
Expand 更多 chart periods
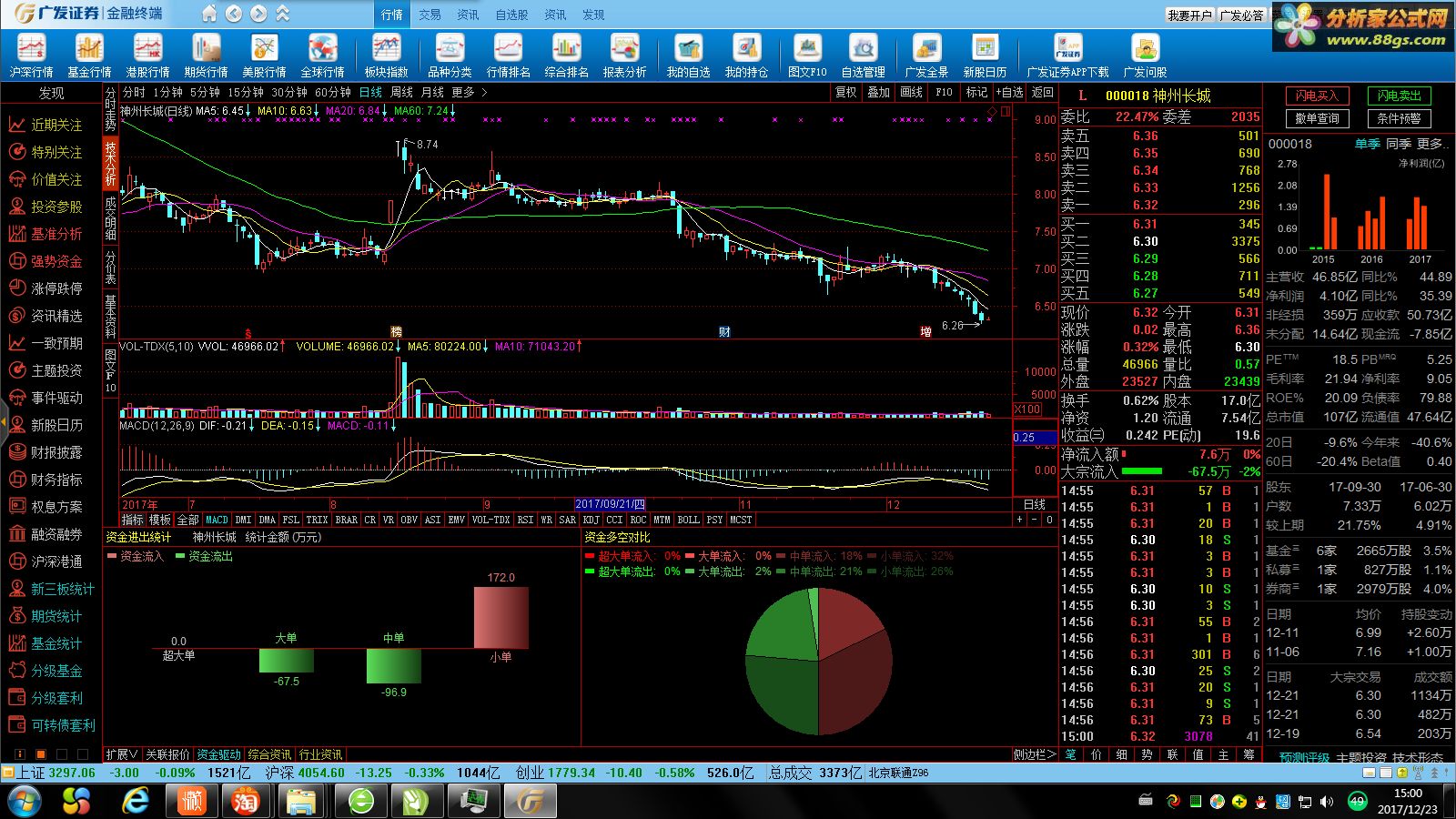[468, 92]
